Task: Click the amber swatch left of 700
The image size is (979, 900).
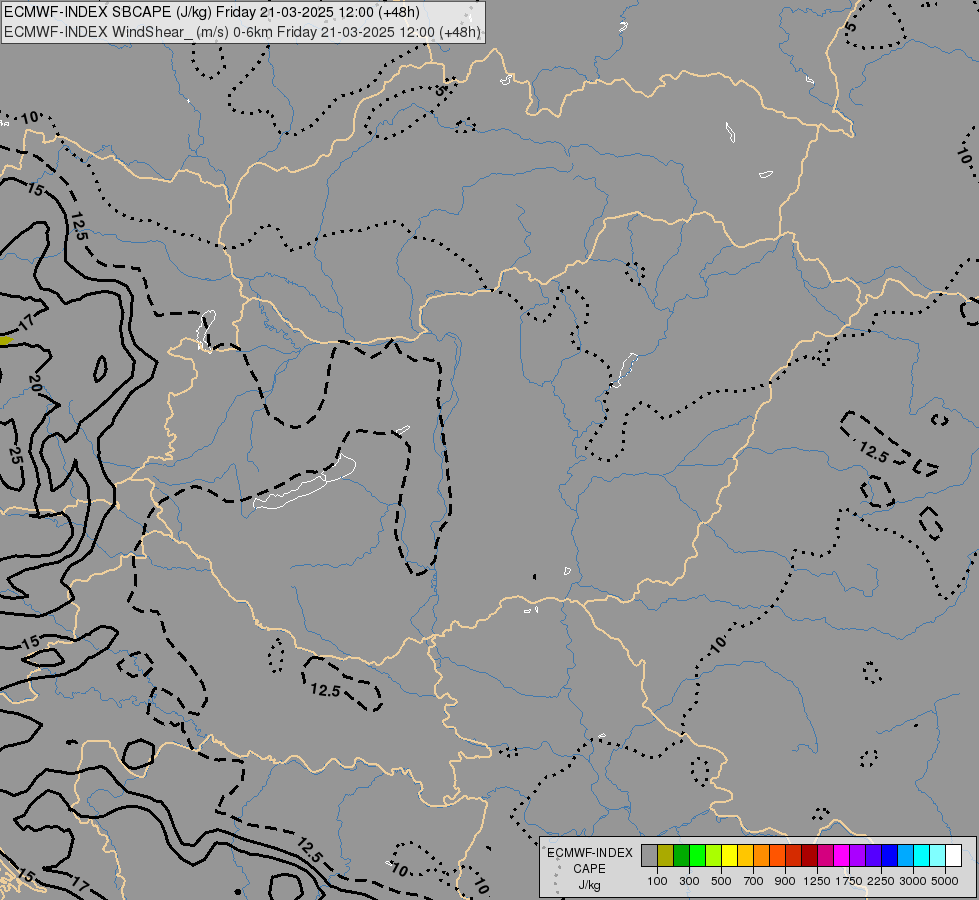Action: (745, 856)
